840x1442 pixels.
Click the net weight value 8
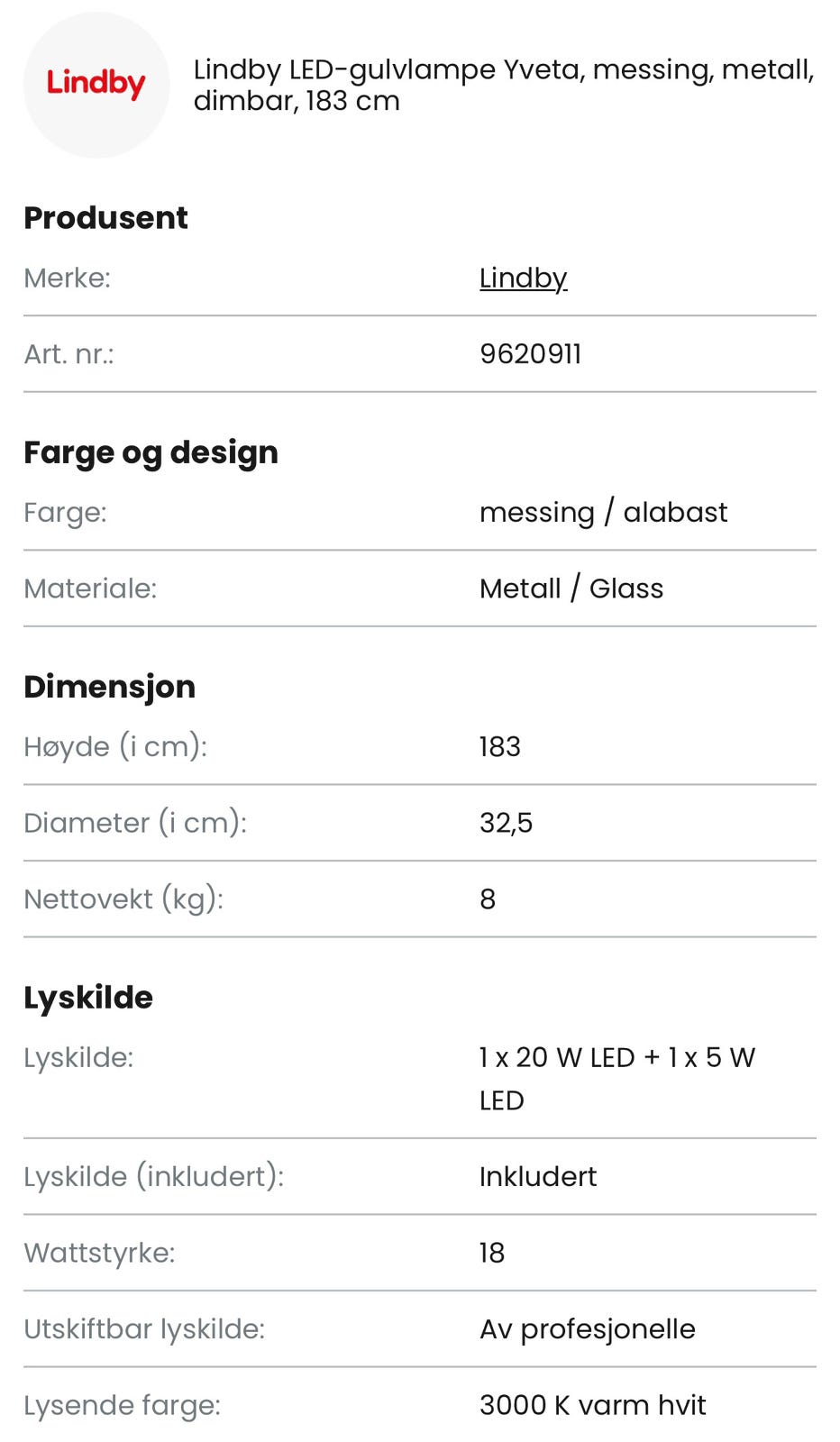coord(488,899)
